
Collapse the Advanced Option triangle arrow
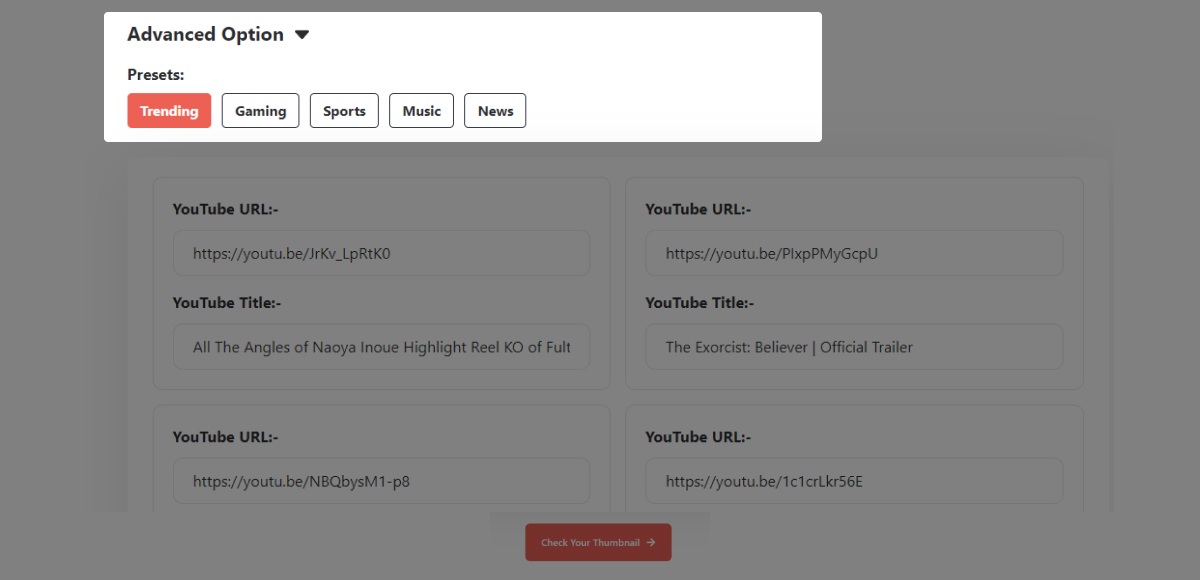point(302,35)
